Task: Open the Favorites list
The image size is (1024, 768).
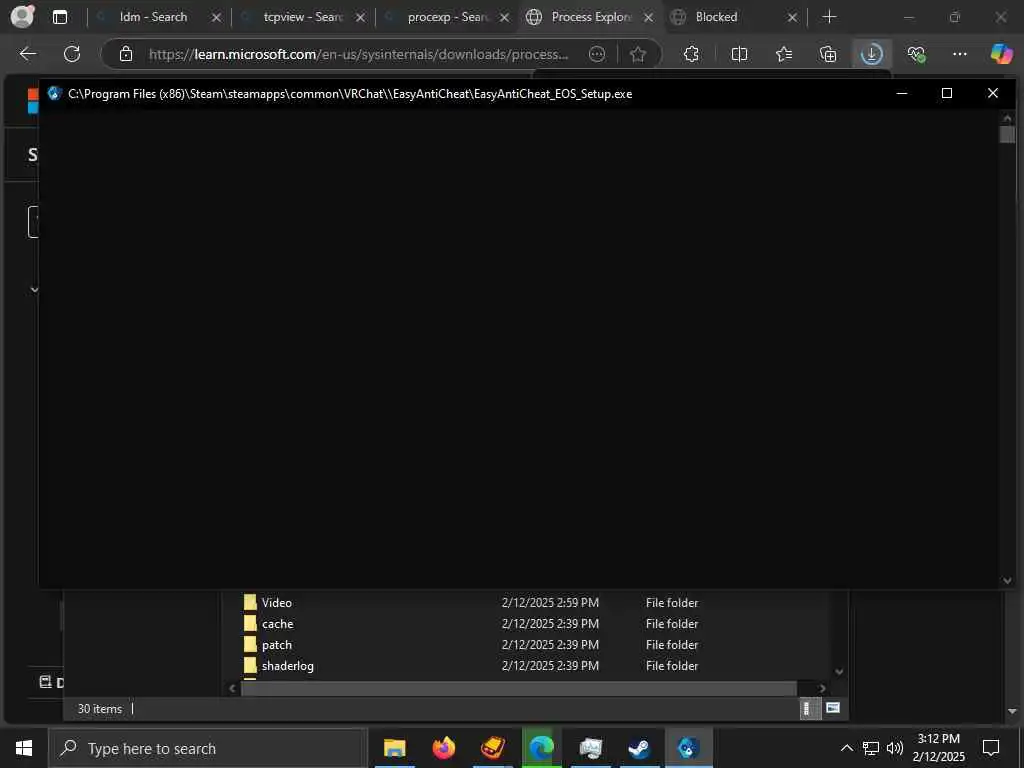Action: pos(784,54)
